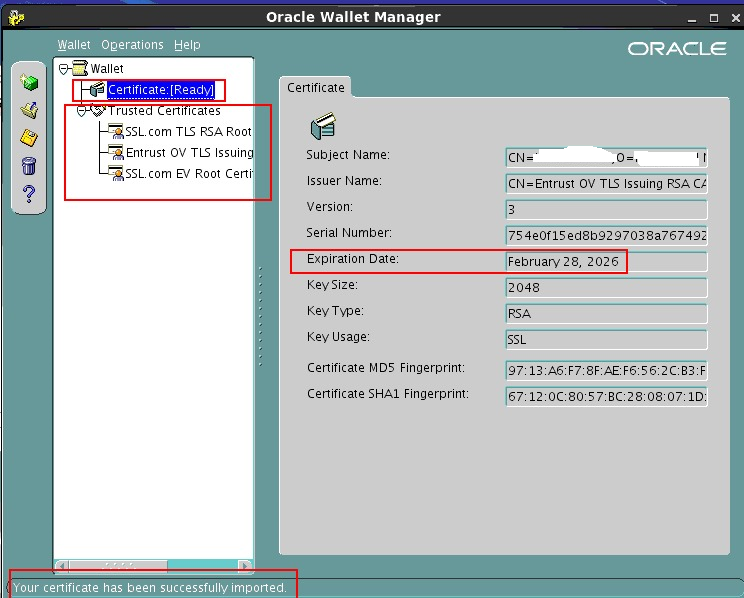Click the tree panel's right scroll arrow
Screen dimensions: 744x598
click(247, 565)
